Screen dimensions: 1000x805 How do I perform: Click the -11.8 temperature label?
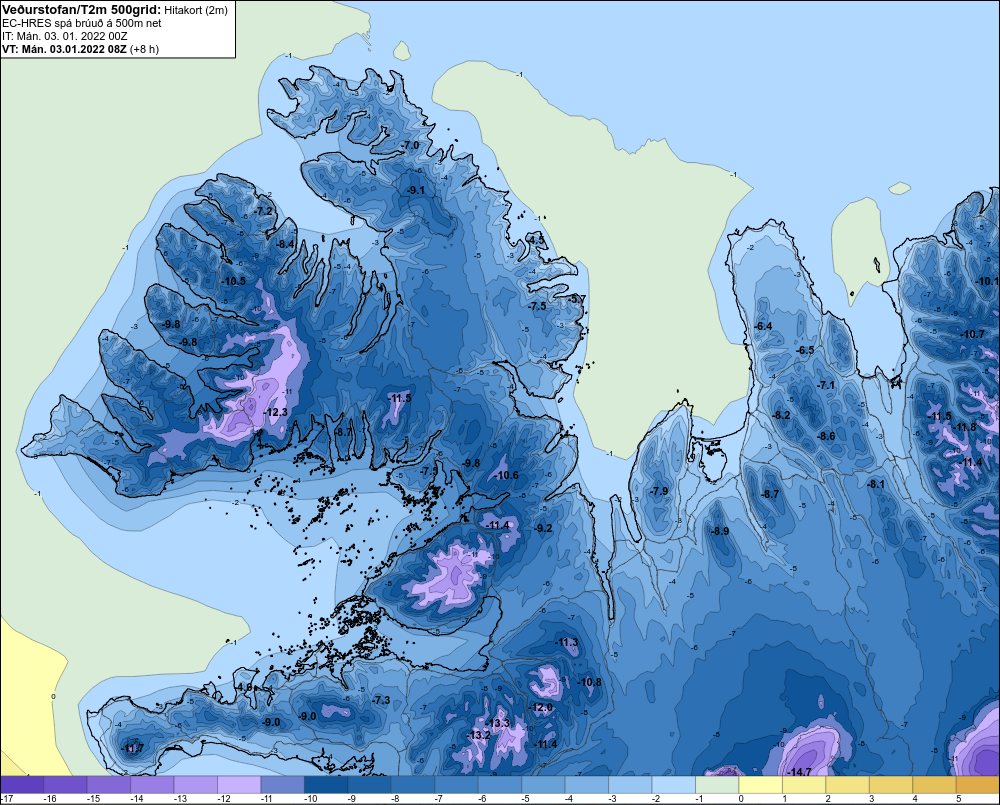point(966,427)
